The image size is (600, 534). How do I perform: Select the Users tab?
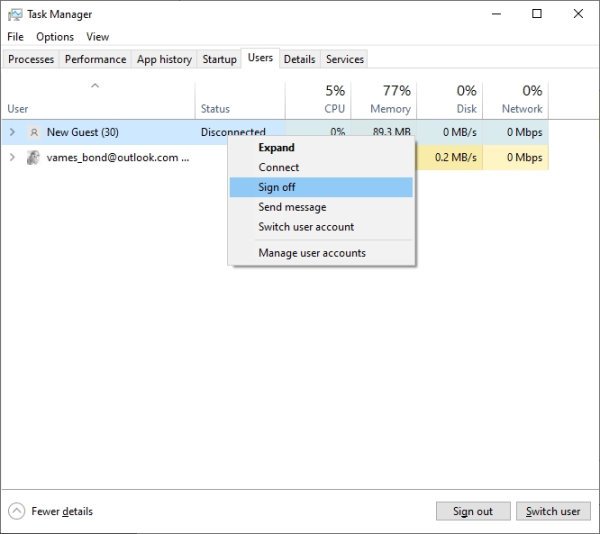click(260, 58)
